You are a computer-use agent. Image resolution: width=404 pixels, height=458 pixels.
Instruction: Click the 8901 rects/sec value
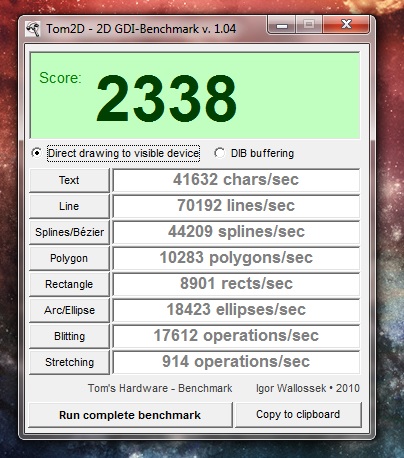236,284
